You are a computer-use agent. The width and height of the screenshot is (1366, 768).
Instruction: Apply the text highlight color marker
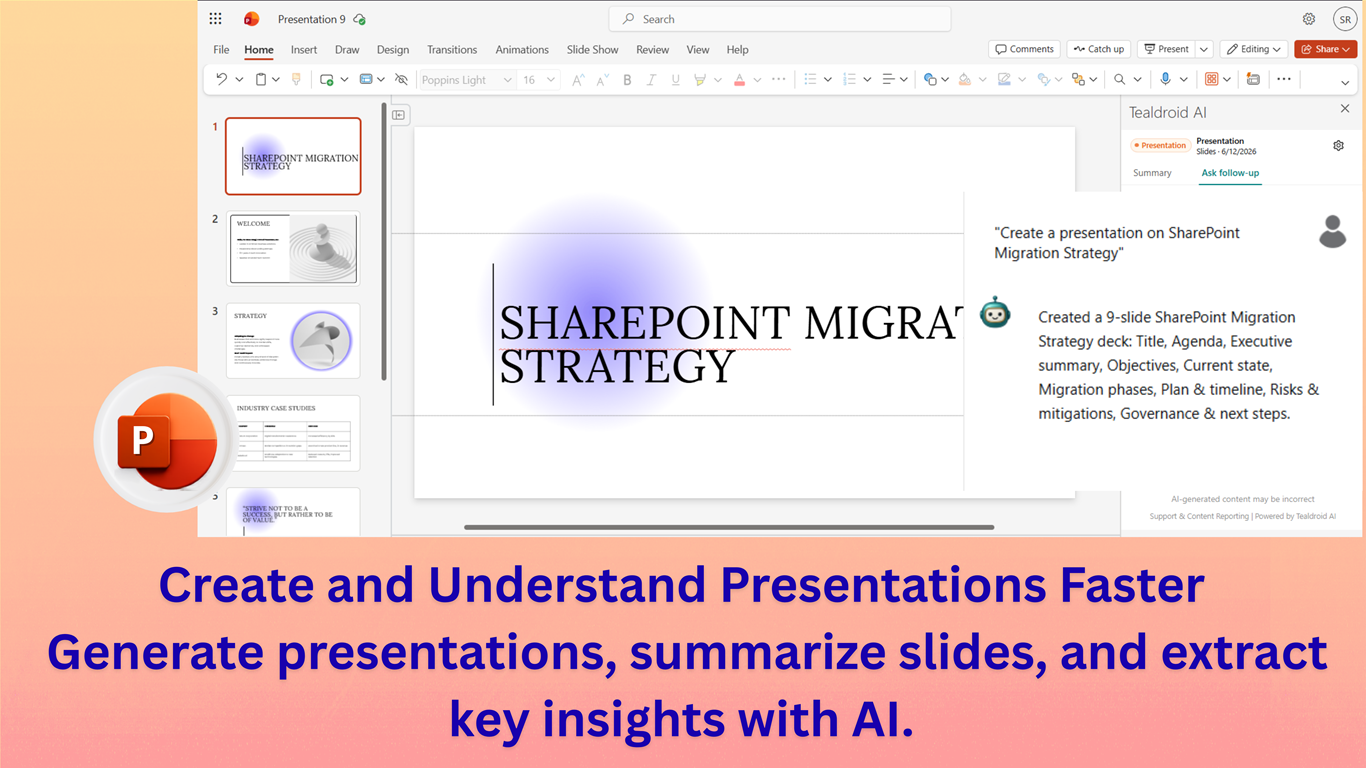pos(700,79)
